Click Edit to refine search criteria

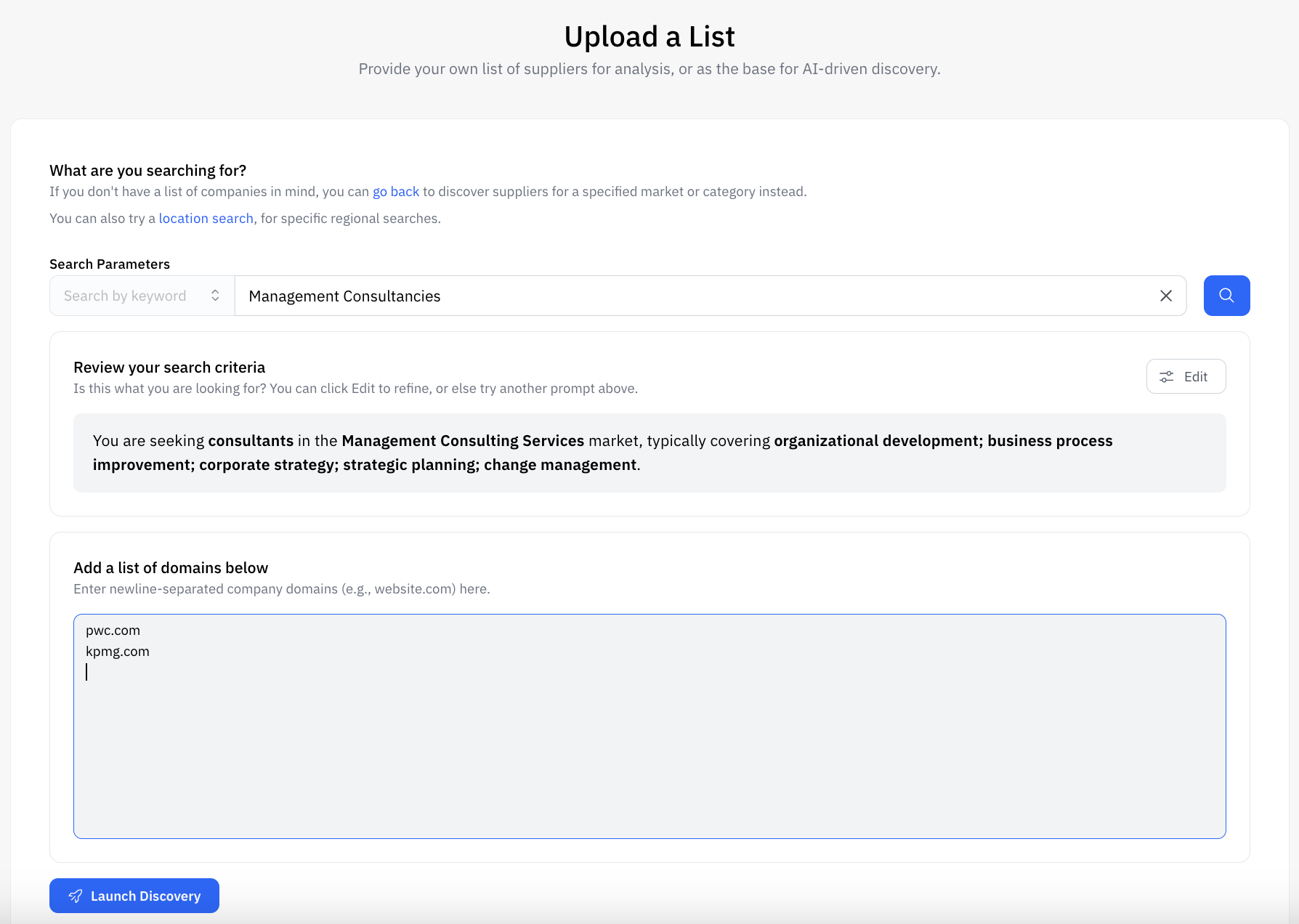[1186, 376]
